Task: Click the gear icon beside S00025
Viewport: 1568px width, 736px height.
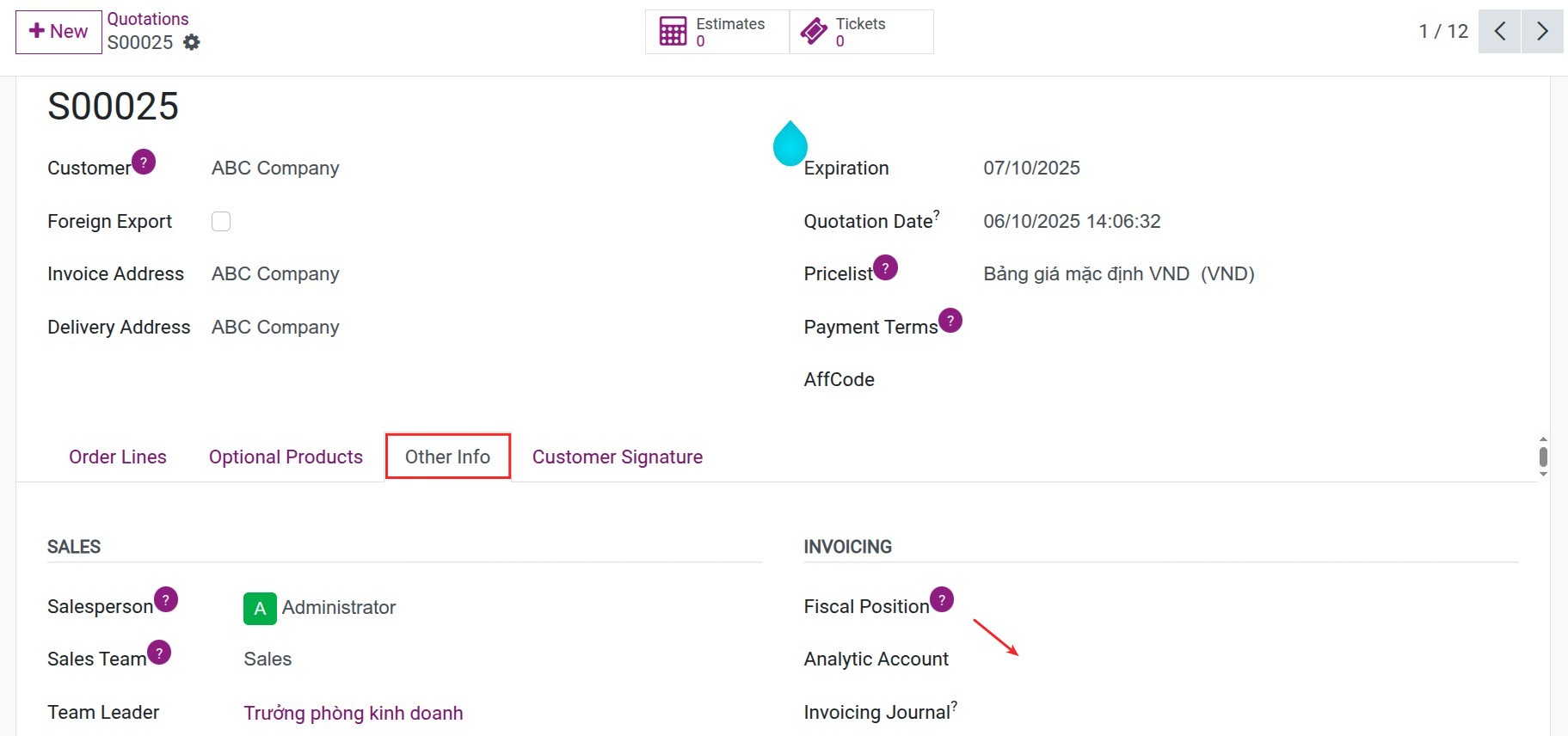Action: [192, 42]
